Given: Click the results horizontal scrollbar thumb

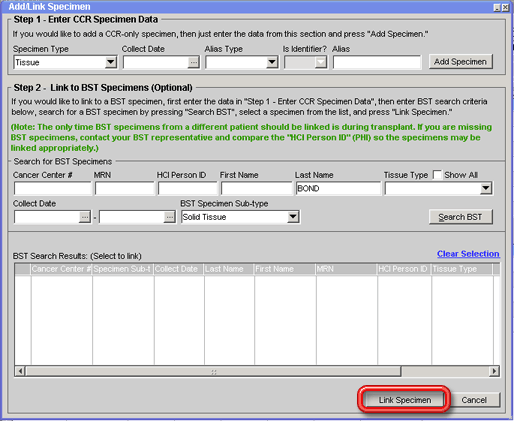Looking at the screenshot, I should tap(213, 371).
